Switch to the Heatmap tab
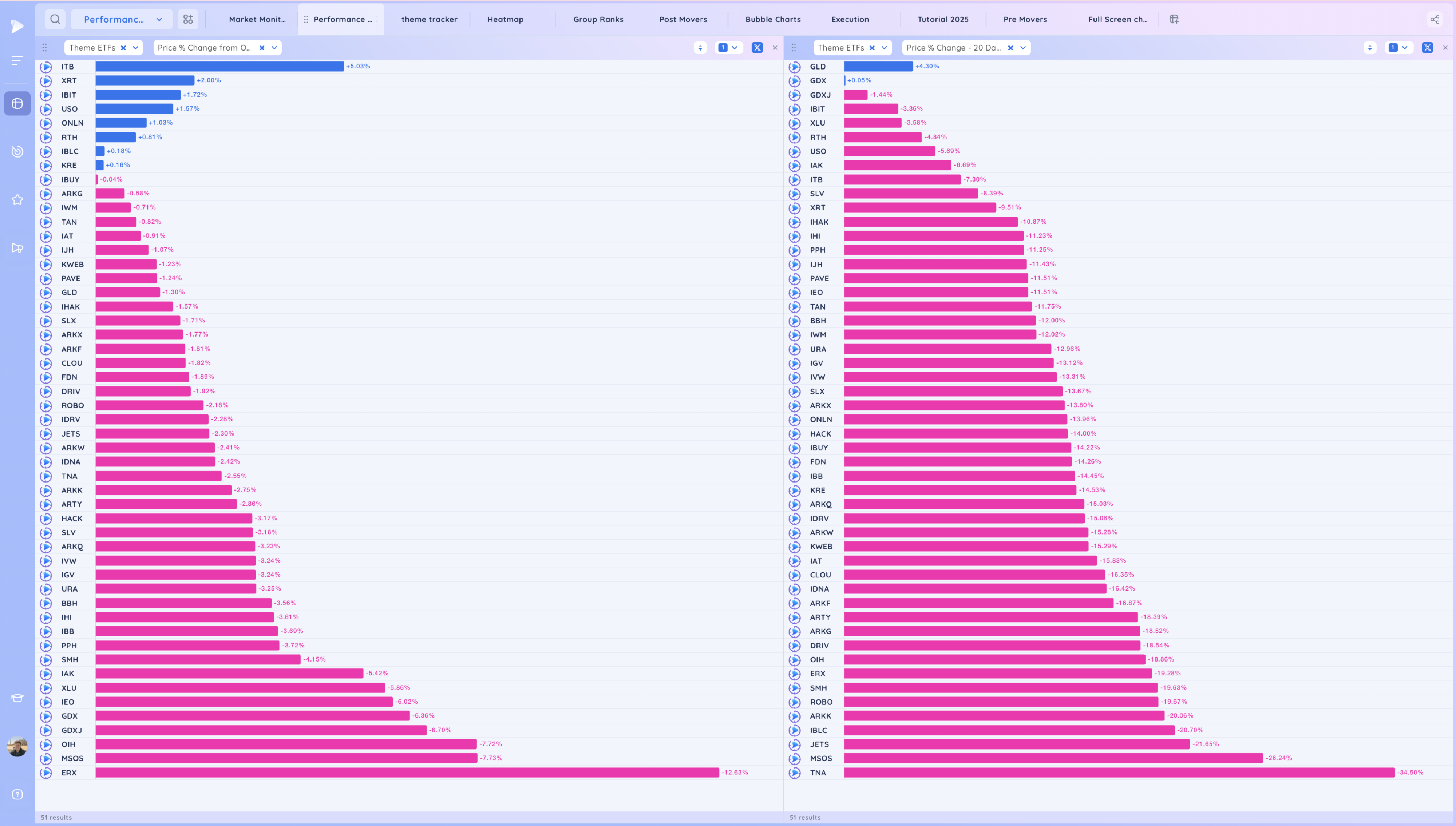This screenshot has width=1456, height=826. pos(506,19)
